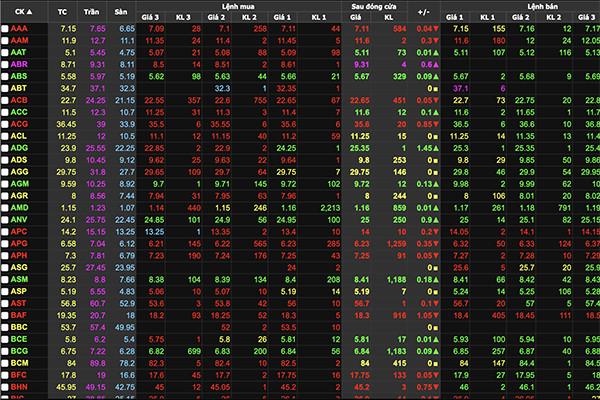
Task: Enable the checkbox beside AGG
Action: tap(5, 172)
